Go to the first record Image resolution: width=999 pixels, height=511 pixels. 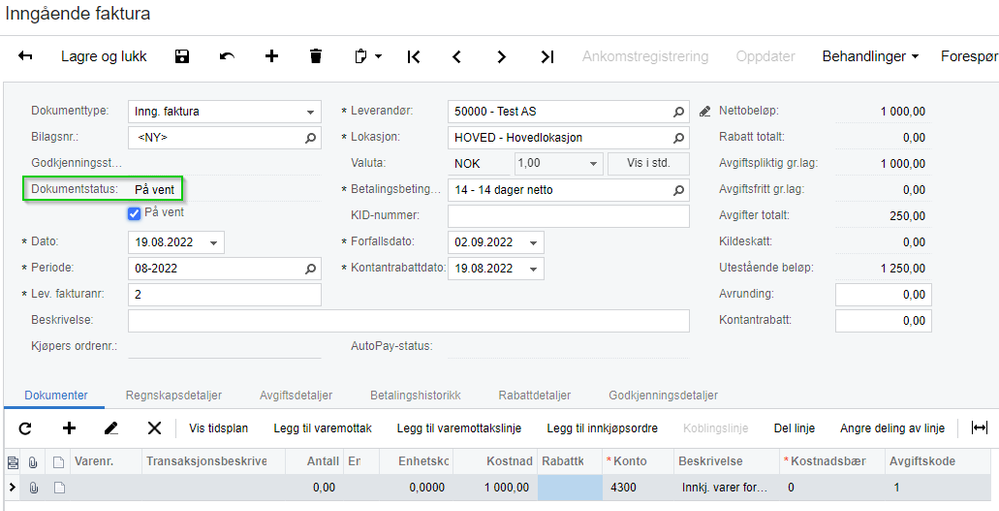point(413,57)
